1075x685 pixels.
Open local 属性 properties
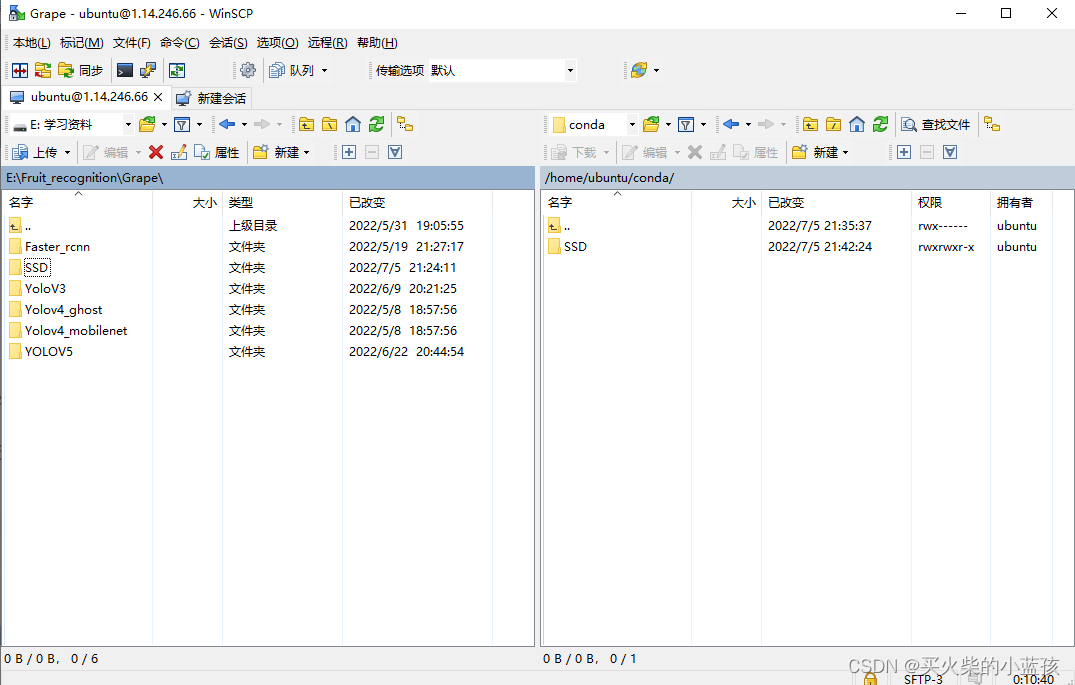click(x=217, y=152)
